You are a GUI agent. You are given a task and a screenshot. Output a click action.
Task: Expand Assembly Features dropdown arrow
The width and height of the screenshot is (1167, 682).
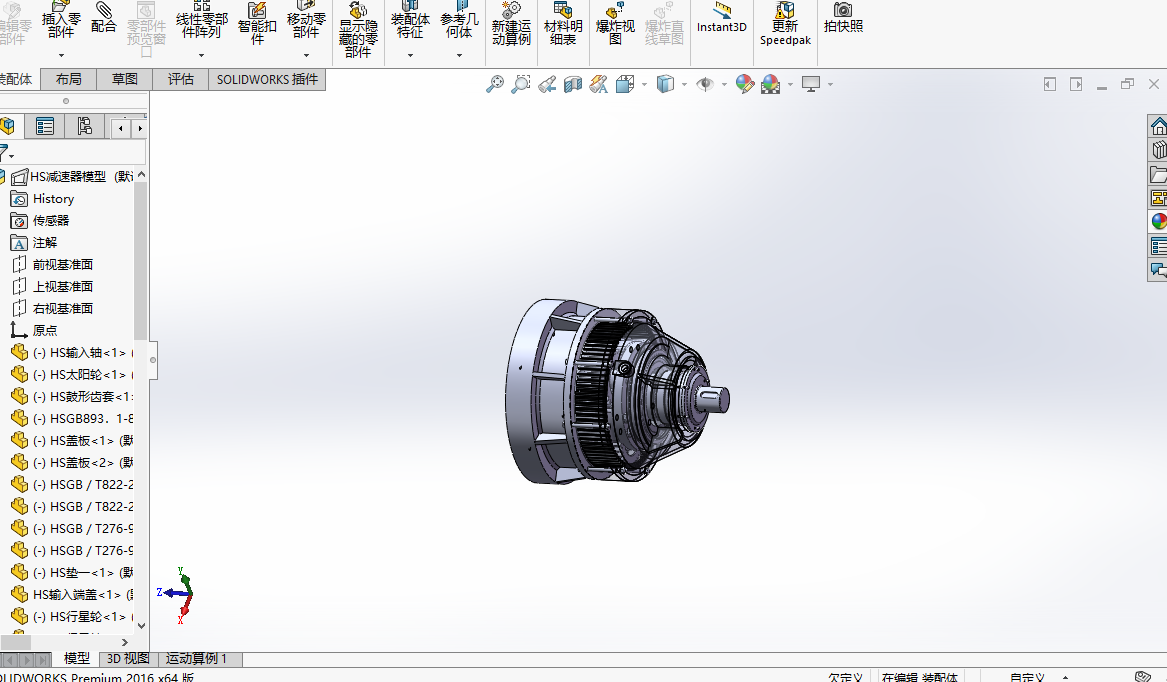pyautogui.click(x=410, y=55)
